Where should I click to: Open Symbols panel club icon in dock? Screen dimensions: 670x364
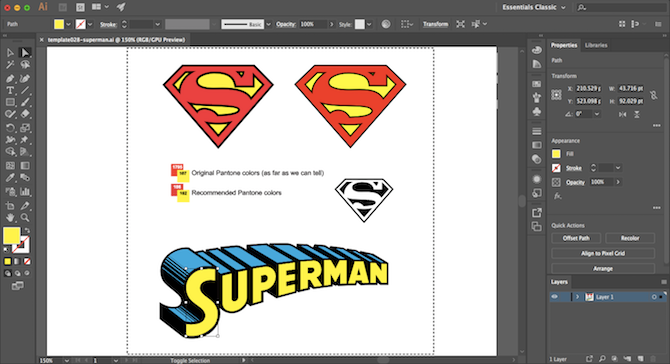click(x=537, y=112)
